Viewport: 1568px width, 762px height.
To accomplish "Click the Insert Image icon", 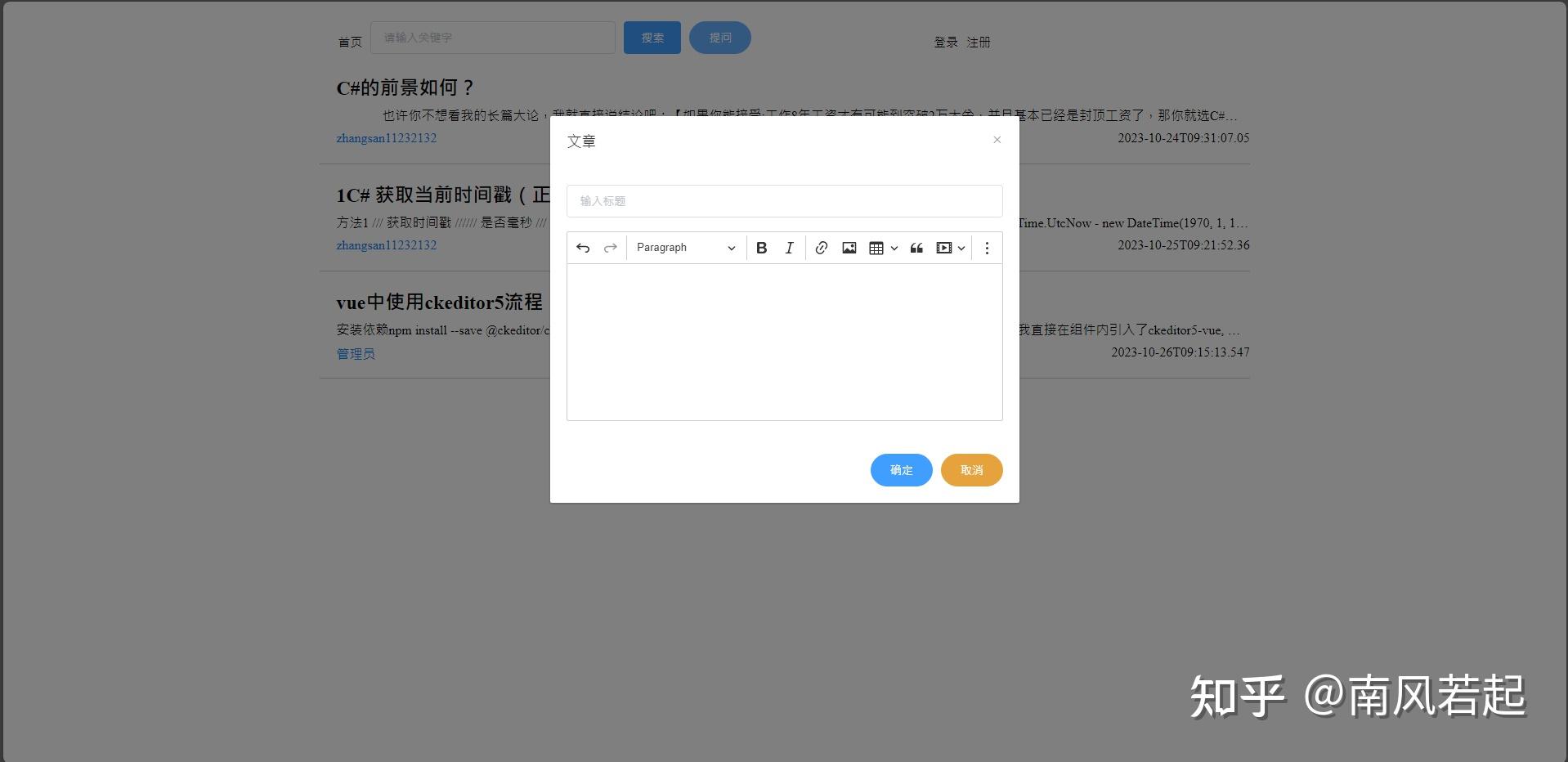I will point(849,247).
